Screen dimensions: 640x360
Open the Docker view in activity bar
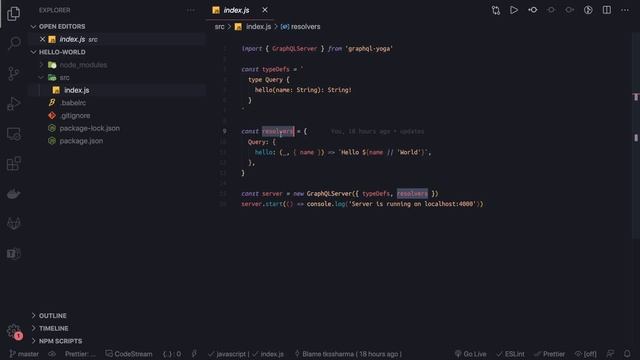pyautogui.click(x=13, y=193)
